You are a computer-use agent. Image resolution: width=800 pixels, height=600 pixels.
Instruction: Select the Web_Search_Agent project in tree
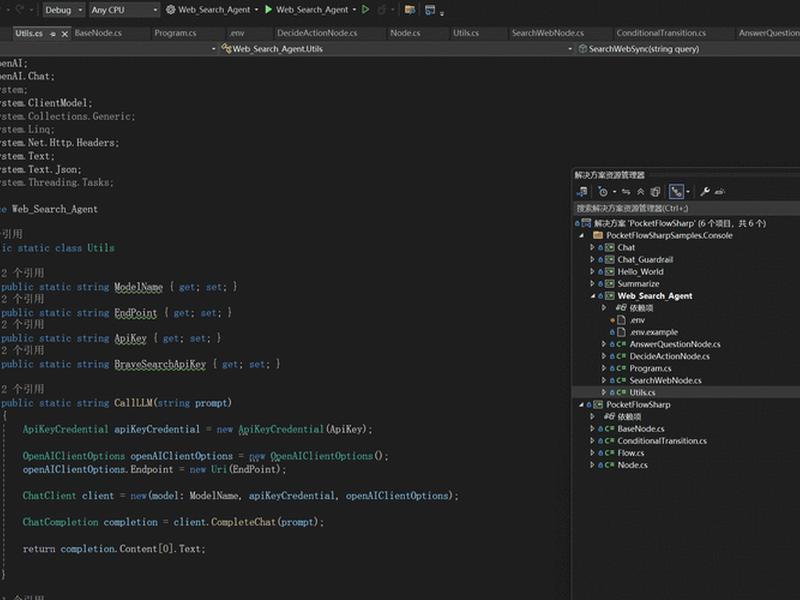click(x=655, y=296)
